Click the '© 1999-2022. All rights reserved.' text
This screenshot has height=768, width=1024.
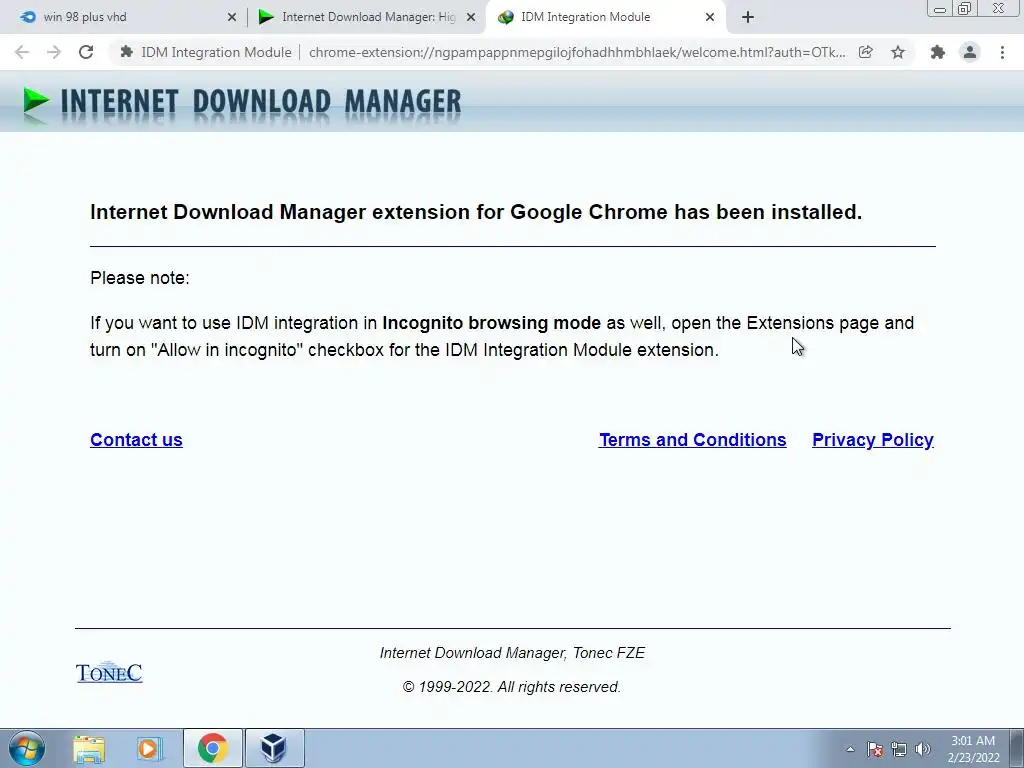(x=511, y=687)
